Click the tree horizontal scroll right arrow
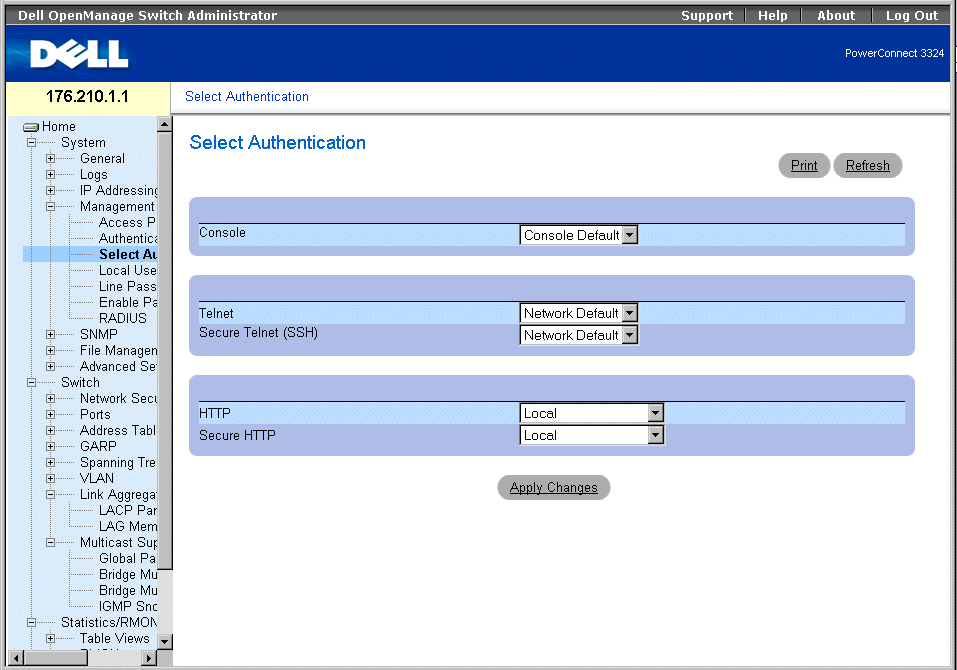The image size is (957, 670). point(149,658)
